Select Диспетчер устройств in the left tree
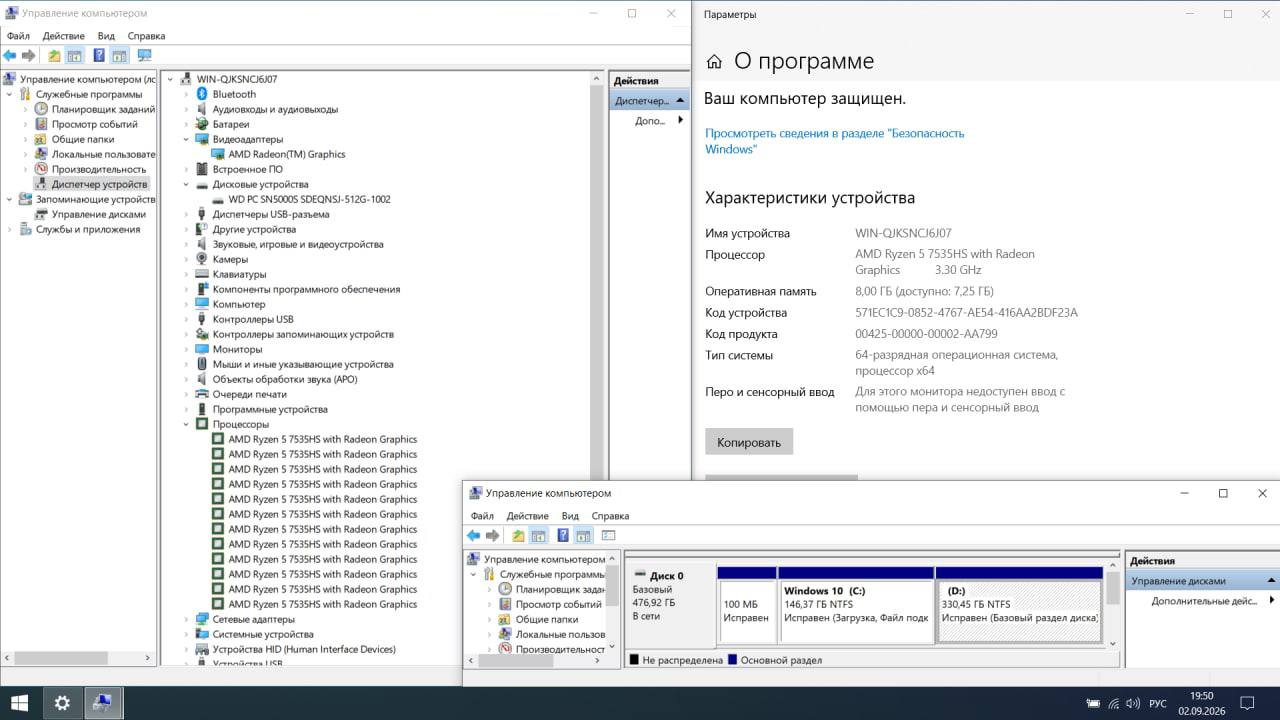Viewport: 1280px width, 720px height. [x=99, y=184]
